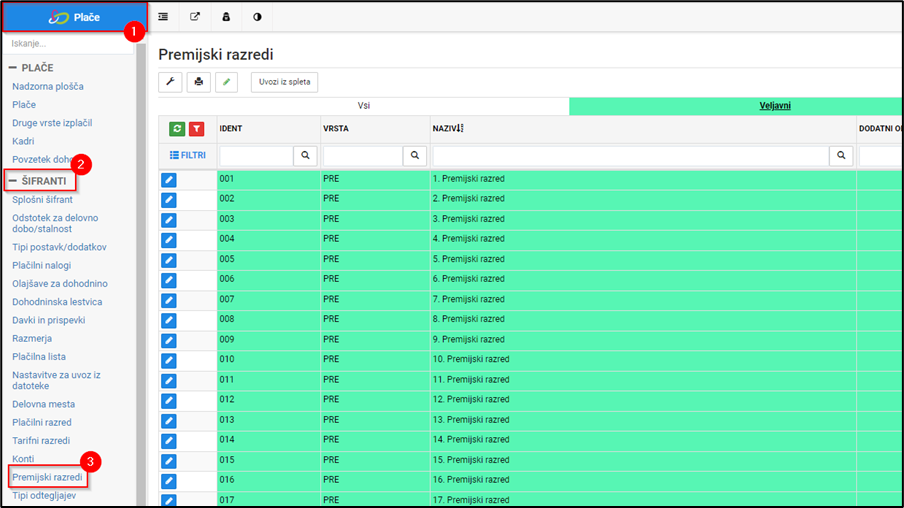Edit row 012 using its pencil icon
The height and width of the screenshot is (508, 904).
169,401
